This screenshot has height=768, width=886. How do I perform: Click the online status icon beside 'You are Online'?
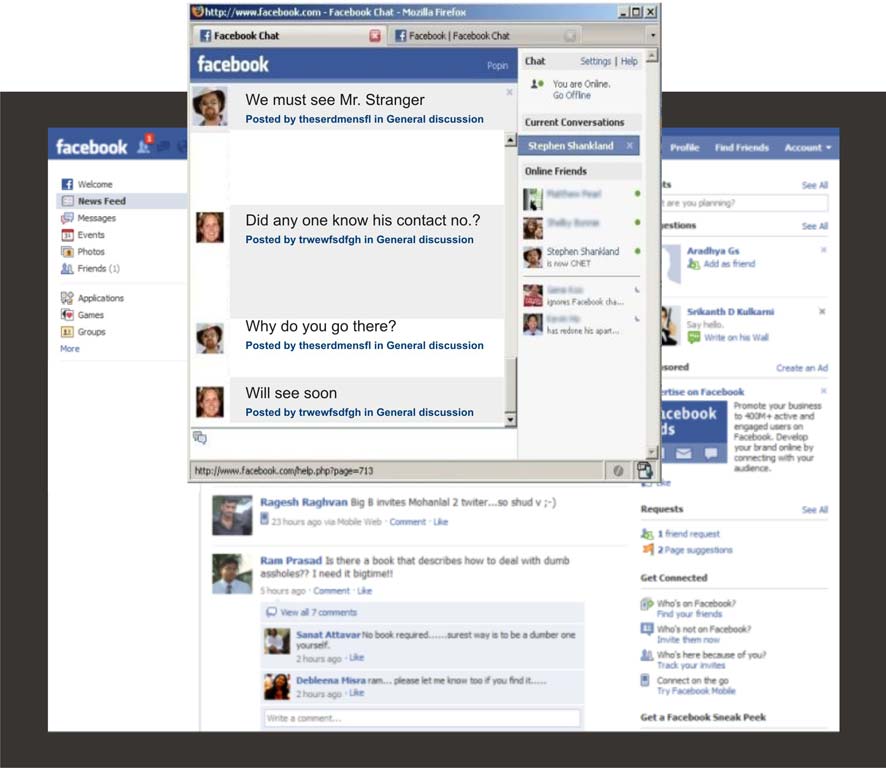(x=537, y=84)
